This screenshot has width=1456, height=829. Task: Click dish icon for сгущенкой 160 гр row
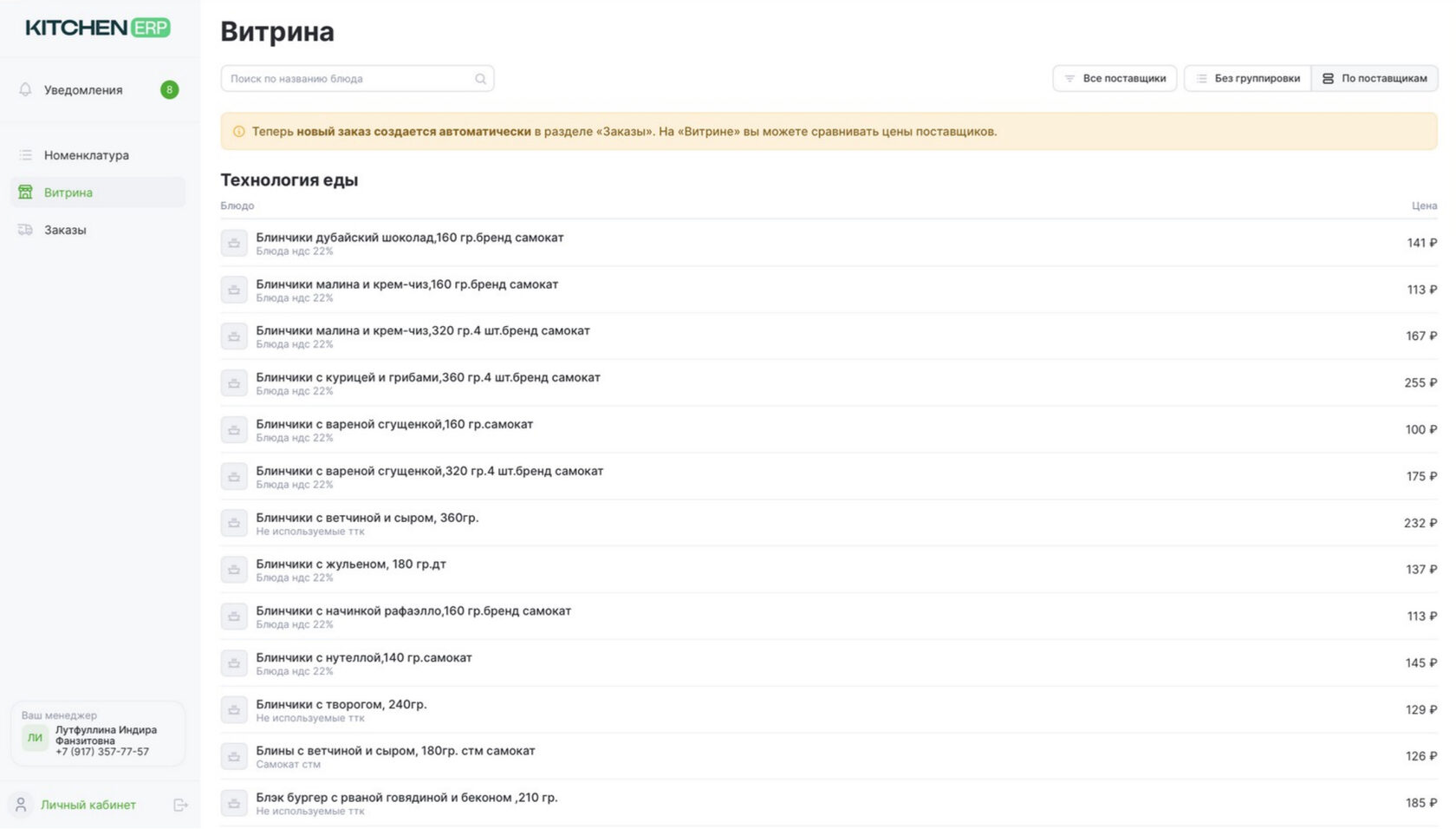[234, 430]
